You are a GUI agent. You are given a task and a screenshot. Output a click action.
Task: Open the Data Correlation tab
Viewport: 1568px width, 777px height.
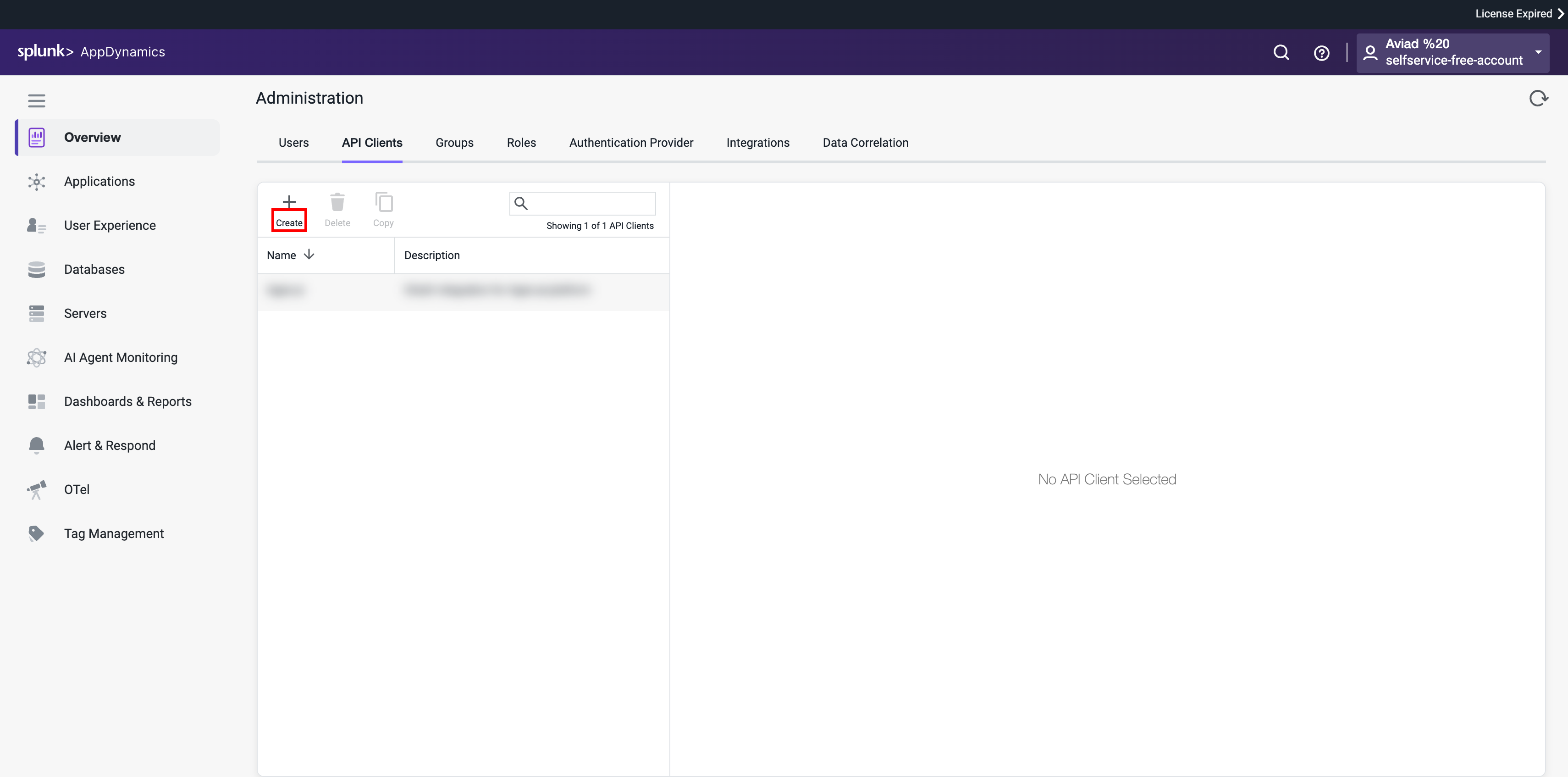click(865, 143)
